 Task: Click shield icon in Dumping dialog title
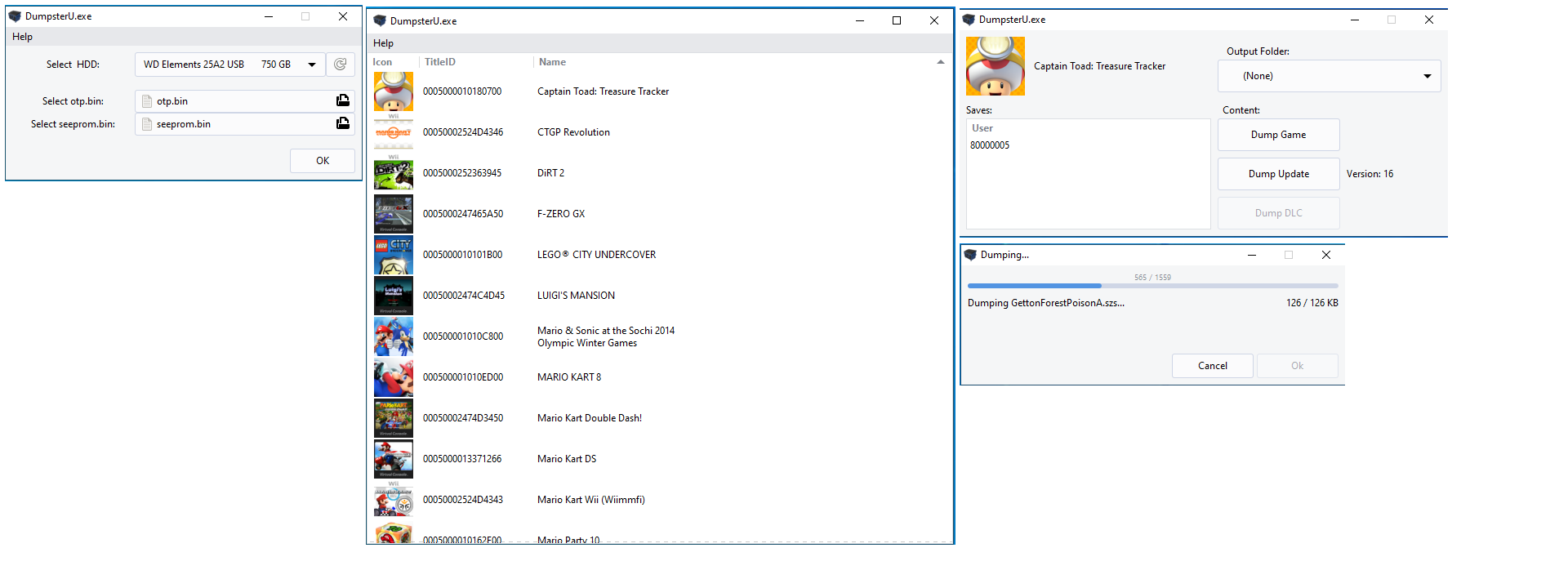pyautogui.click(x=970, y=255)
